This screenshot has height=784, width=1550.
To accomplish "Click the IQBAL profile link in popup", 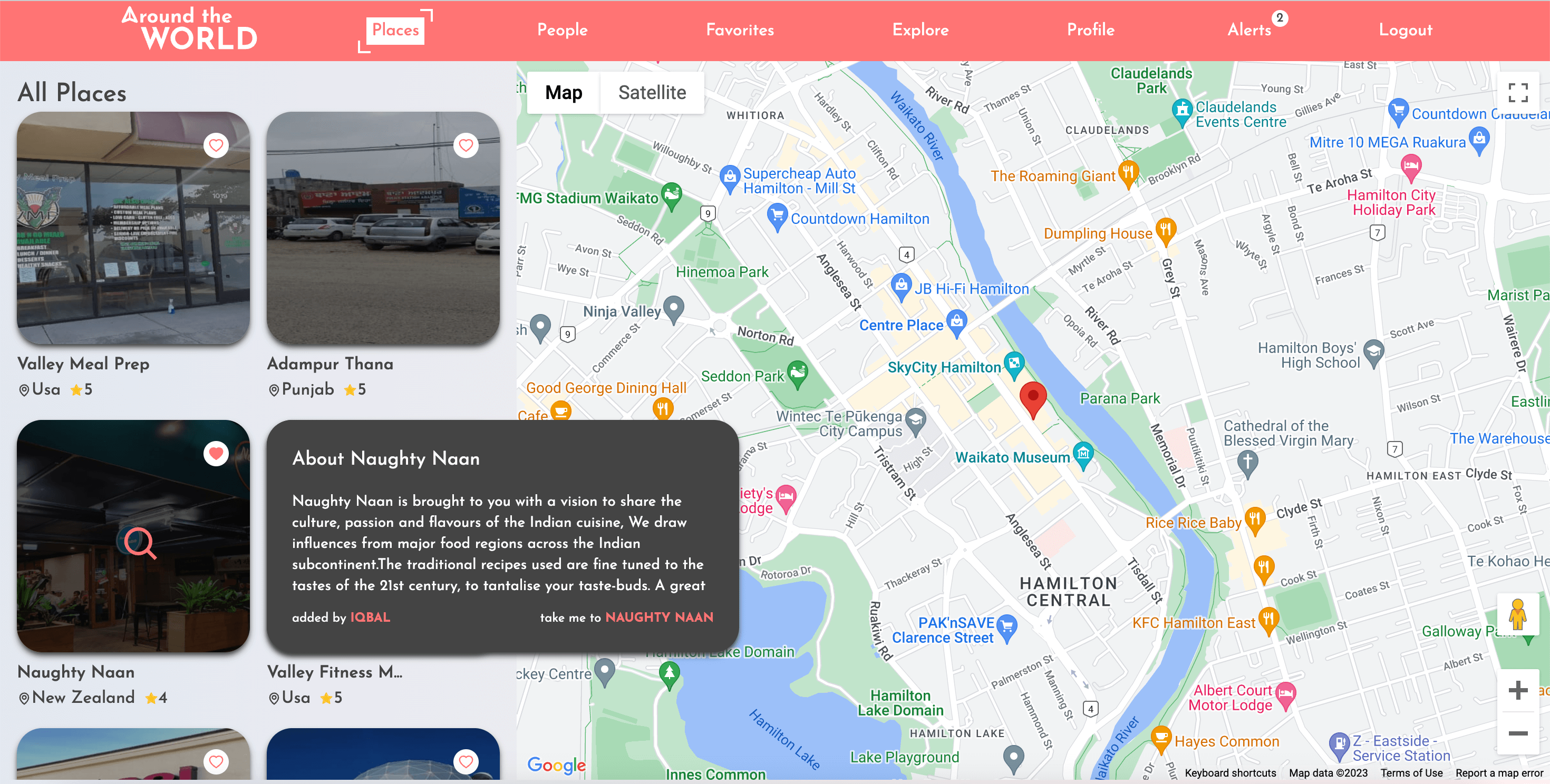I will (370, 617).
